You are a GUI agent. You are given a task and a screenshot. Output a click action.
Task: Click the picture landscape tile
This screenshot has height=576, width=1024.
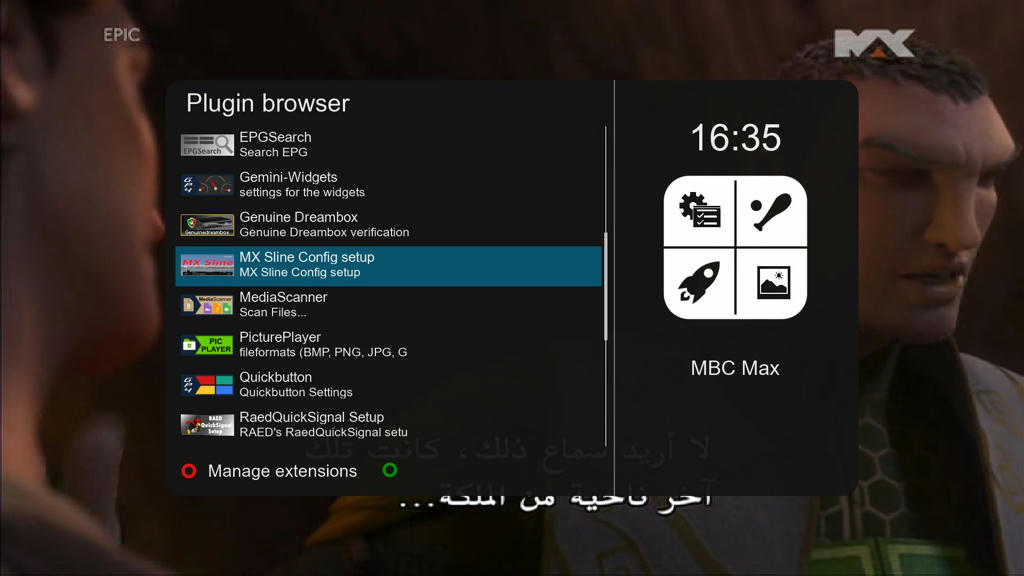click(x=771, y=283)
